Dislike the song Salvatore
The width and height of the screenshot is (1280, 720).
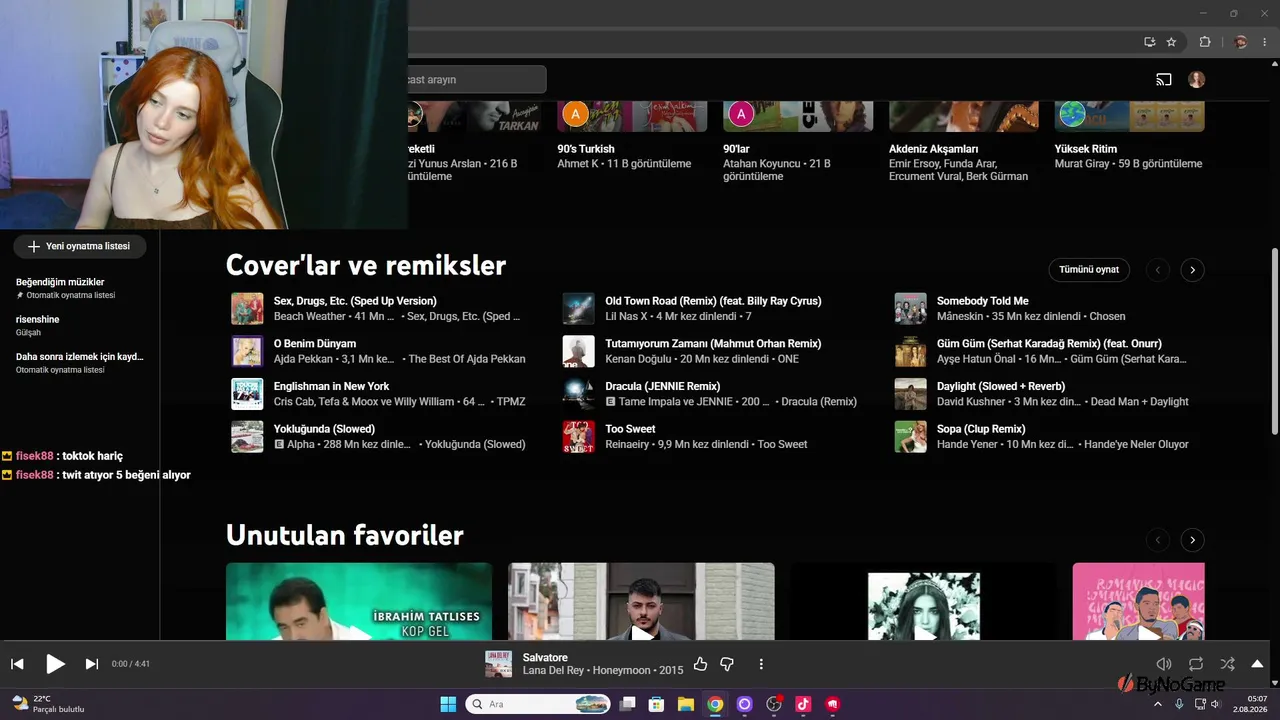pyautogui.click(x=727, y=664)
